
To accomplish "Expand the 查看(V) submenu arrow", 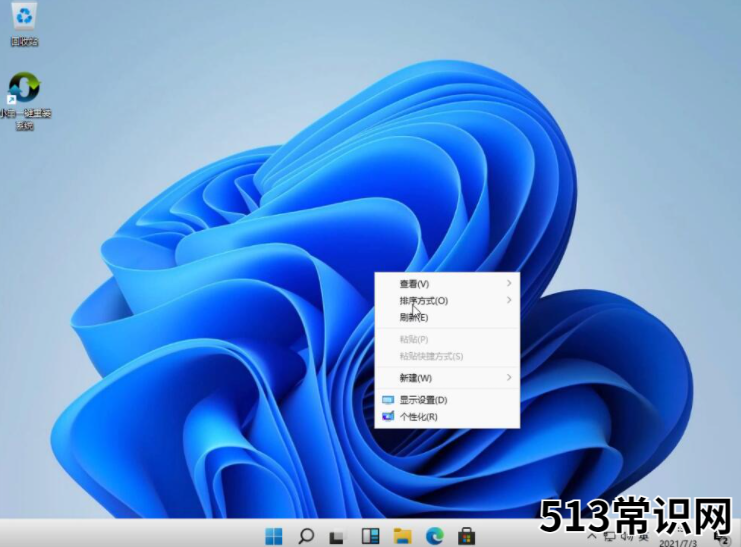I will coord(509,283).
